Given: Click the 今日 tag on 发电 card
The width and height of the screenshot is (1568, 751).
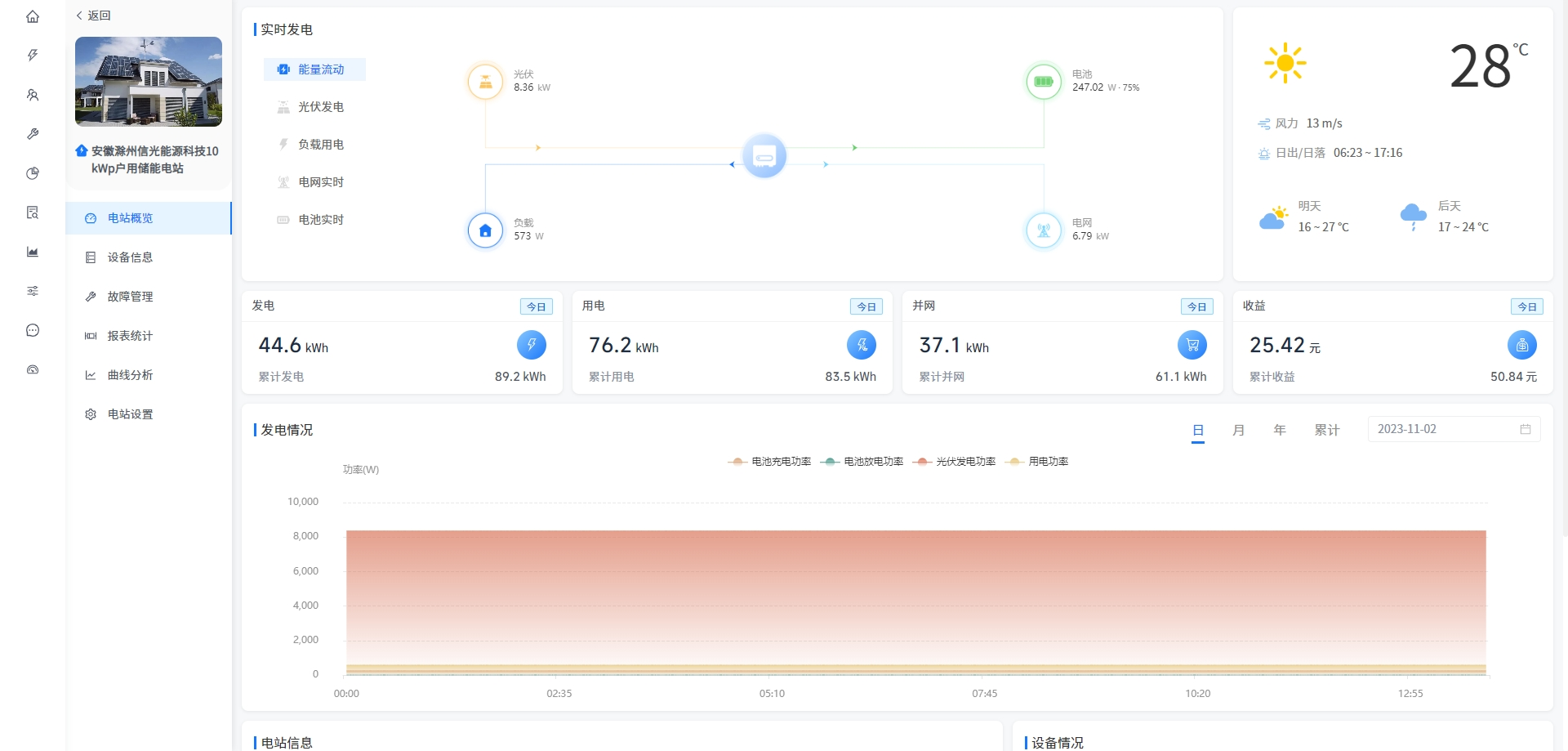Looking at the screenshot, I should tap(536, 306).
